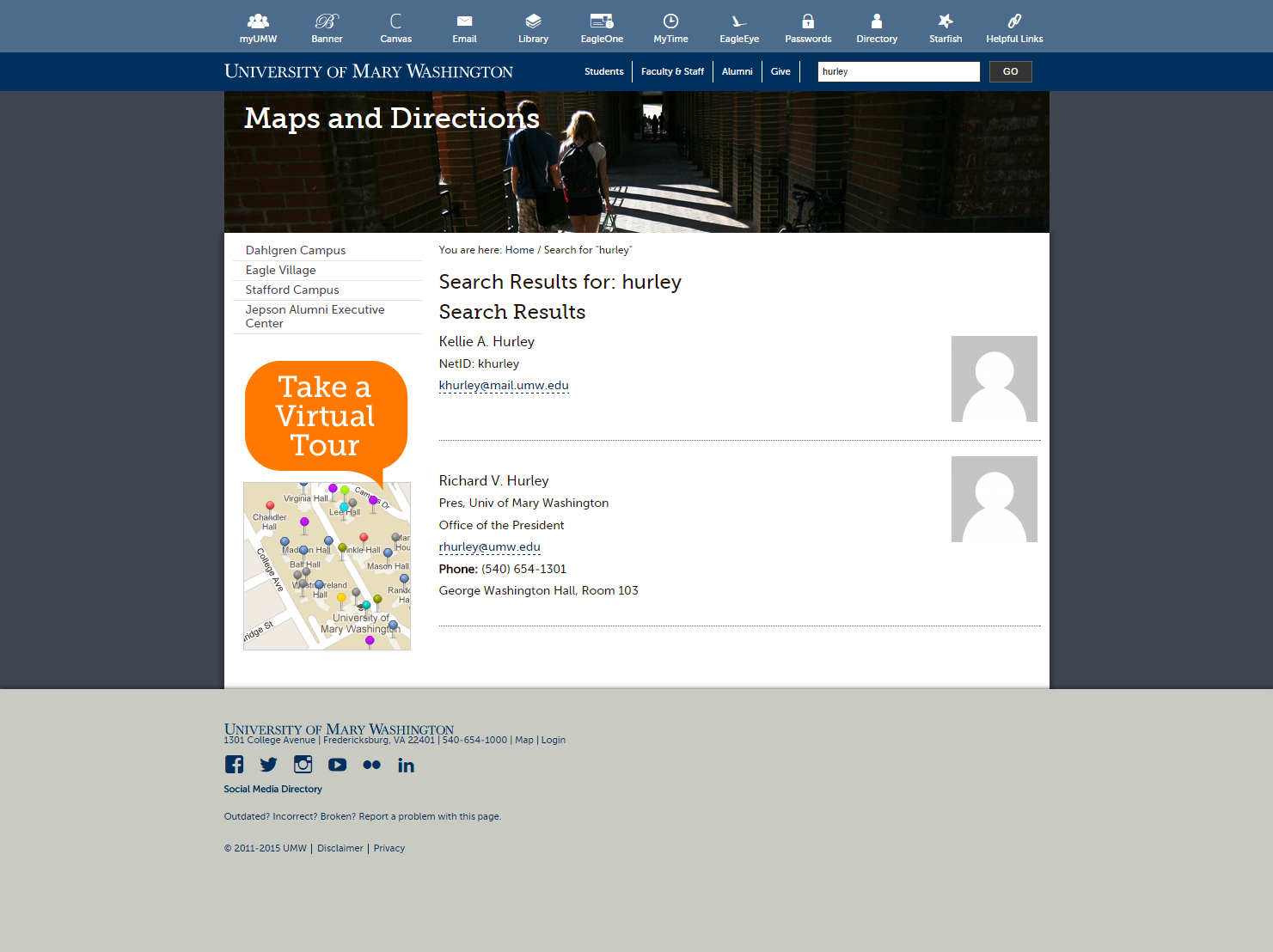Image resolution: width=1273 pixels, height=952 pixels.
Task: Open the campus map thumbnail
Action: (327, 565)
